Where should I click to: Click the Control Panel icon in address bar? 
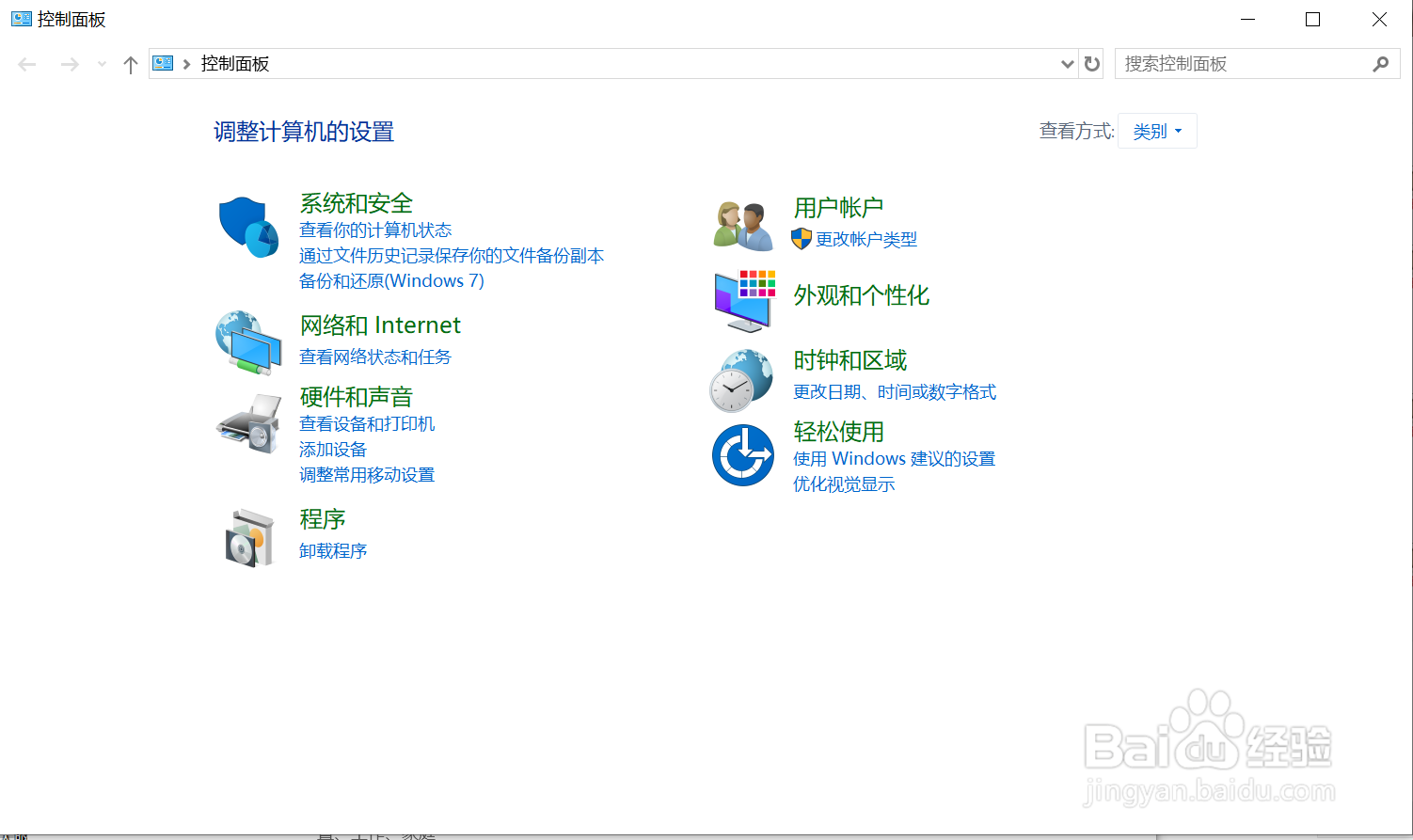(x=162, y=63)
